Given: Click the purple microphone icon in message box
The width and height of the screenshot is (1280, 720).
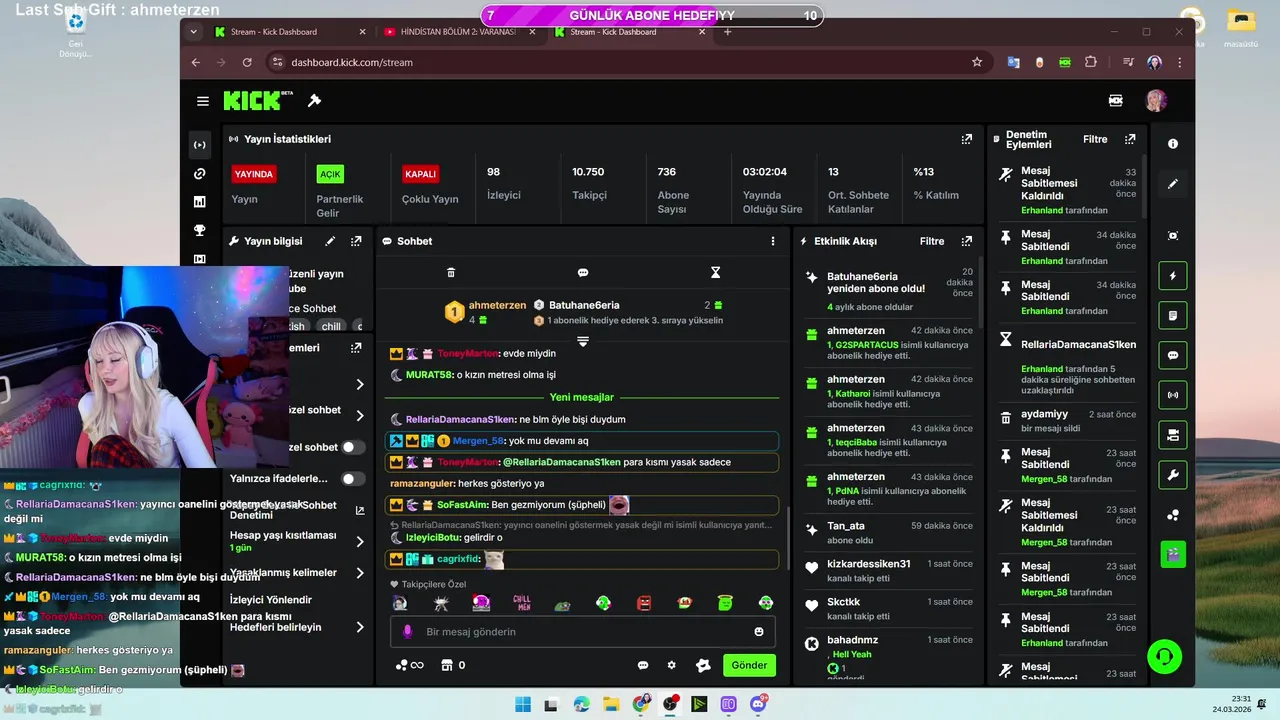Looking at the screenshot, I should click(407, 632).
